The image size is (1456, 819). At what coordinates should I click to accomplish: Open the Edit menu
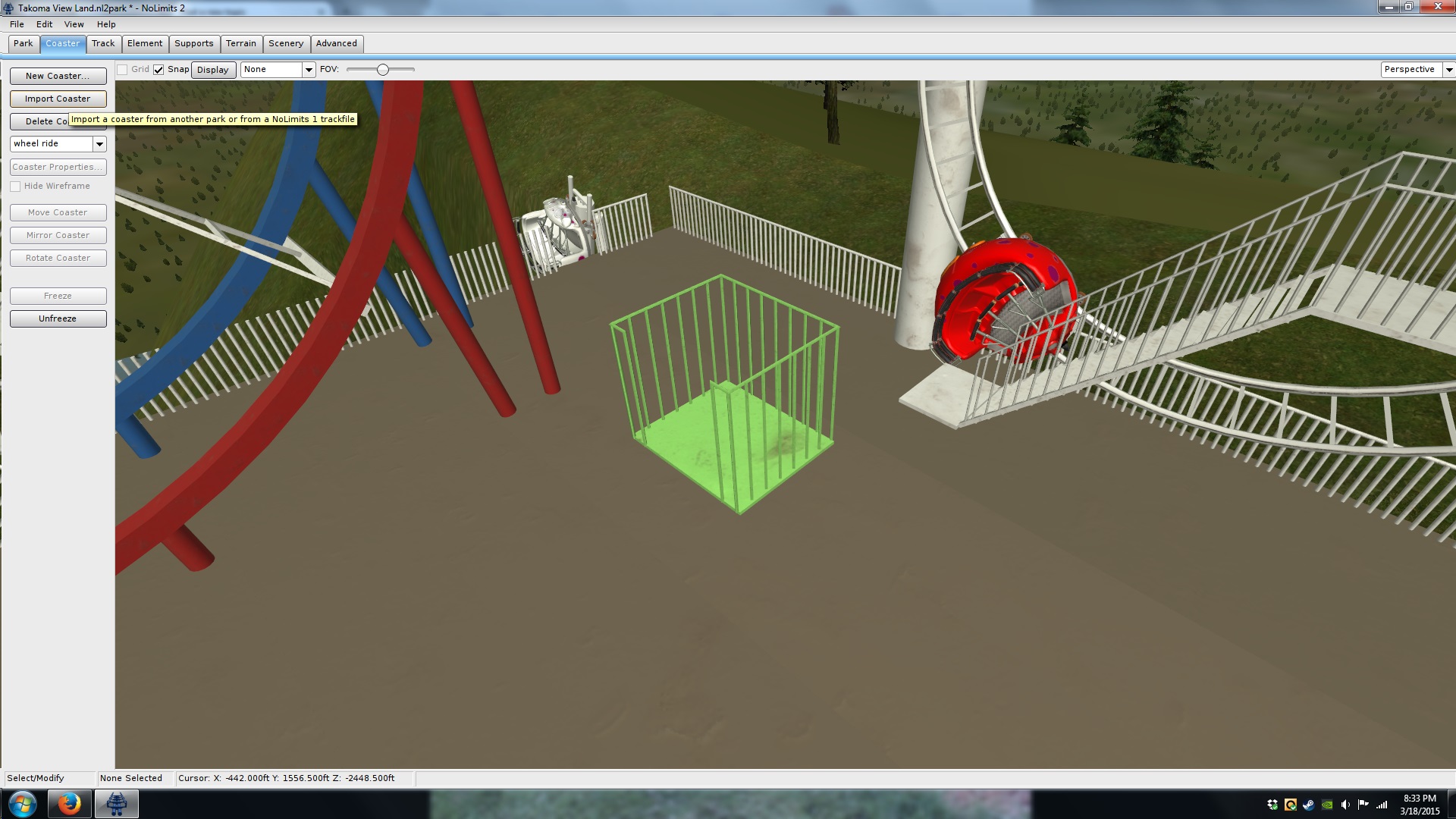tap(44, 24)
